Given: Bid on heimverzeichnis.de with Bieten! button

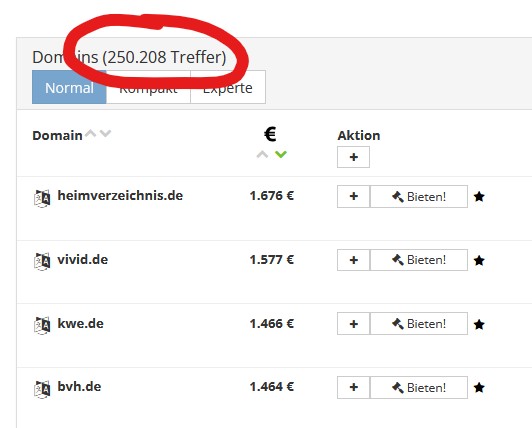Looking at the screenshot, I should coord(419,197).
